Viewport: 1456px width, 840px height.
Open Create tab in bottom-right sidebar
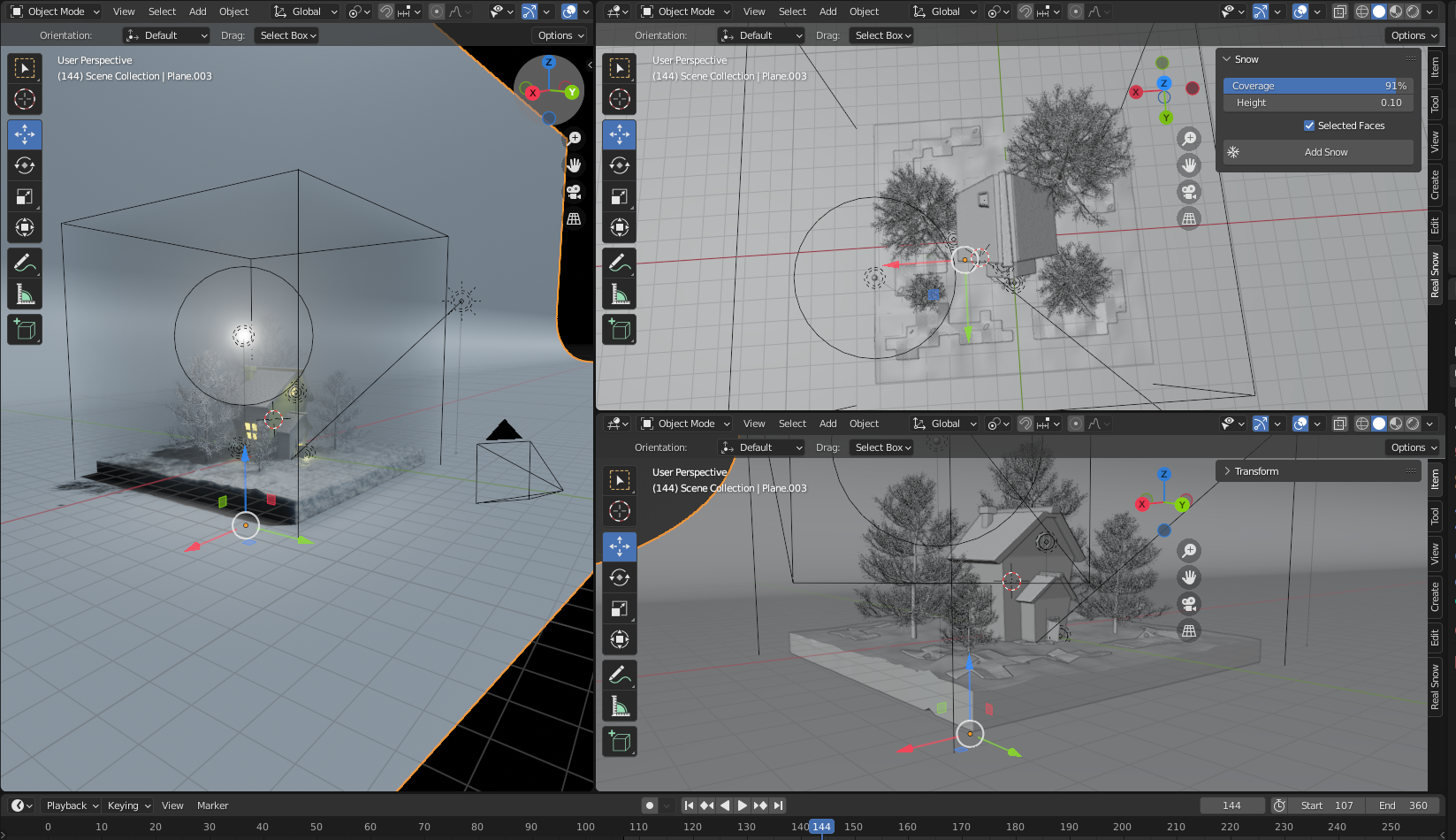pyautogui.click(x=1435, y=597)
